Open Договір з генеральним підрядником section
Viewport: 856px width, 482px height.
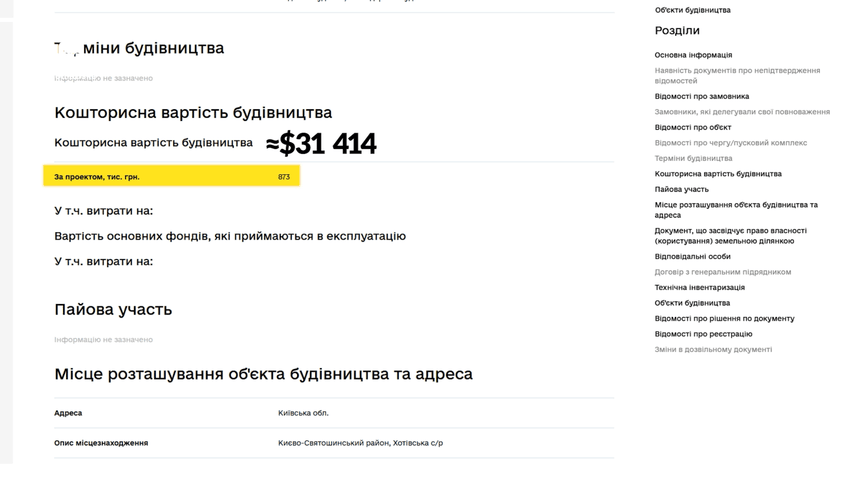click(722, 272)
